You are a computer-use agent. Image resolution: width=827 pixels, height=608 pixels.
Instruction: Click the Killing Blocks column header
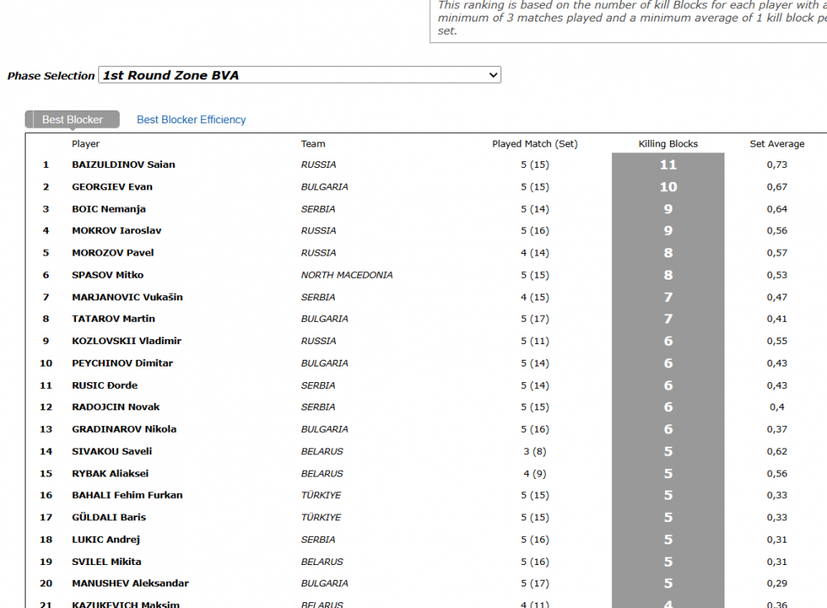(668, 144)
